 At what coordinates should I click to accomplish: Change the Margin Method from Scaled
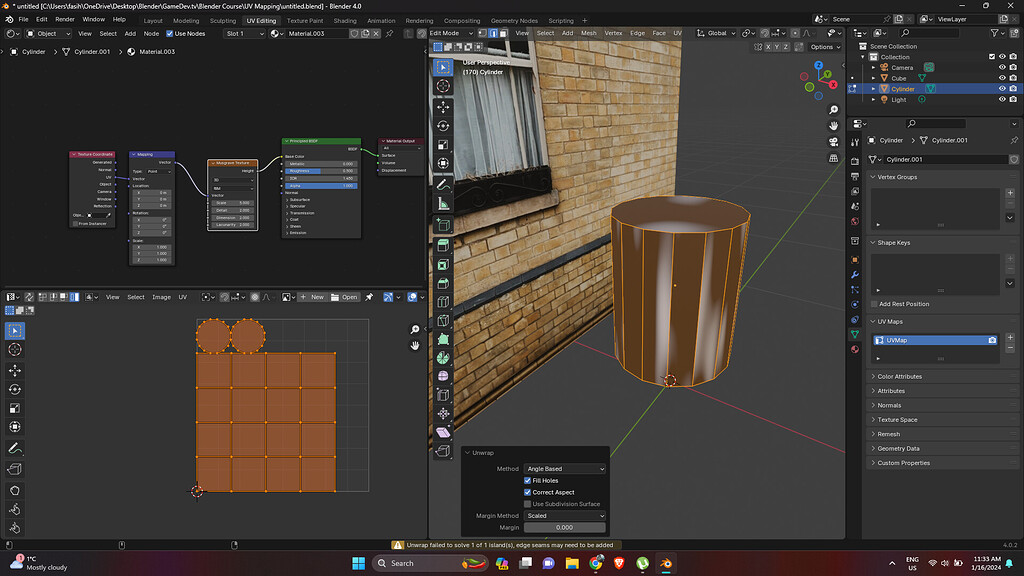pos(564,515)
